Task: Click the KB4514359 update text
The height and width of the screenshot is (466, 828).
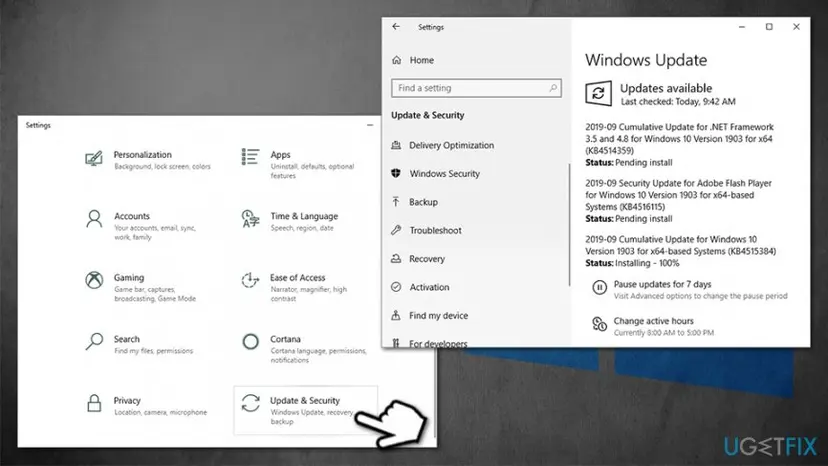Action: pyautogui.click(x=679, y=138)
